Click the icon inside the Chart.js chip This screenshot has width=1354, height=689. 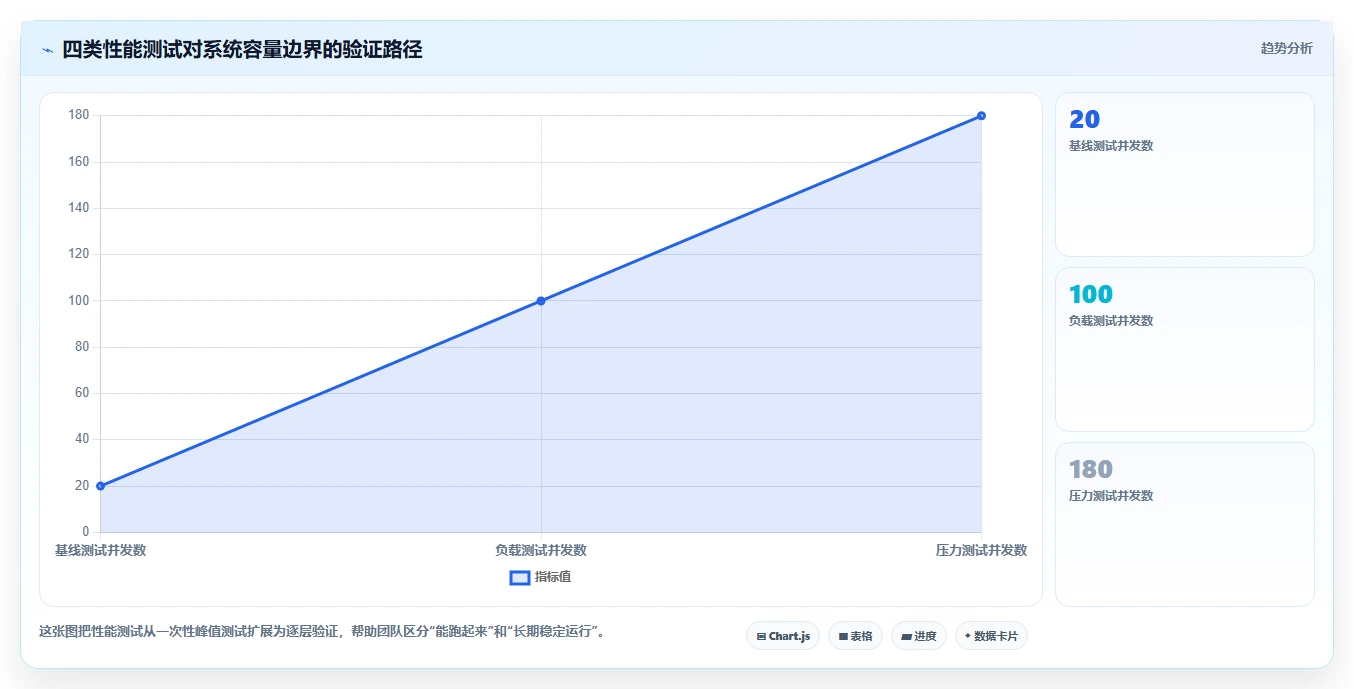(x=761, y=636)
